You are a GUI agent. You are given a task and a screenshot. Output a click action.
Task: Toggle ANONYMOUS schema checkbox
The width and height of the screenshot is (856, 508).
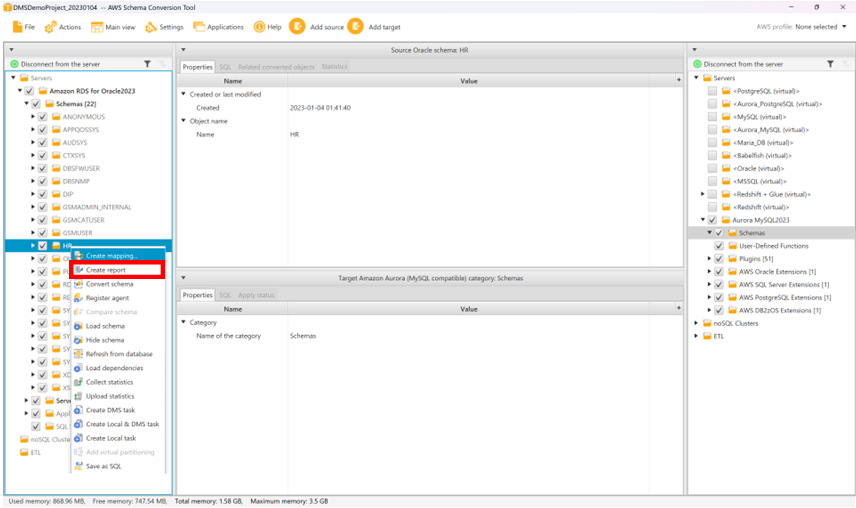point(43,117)
